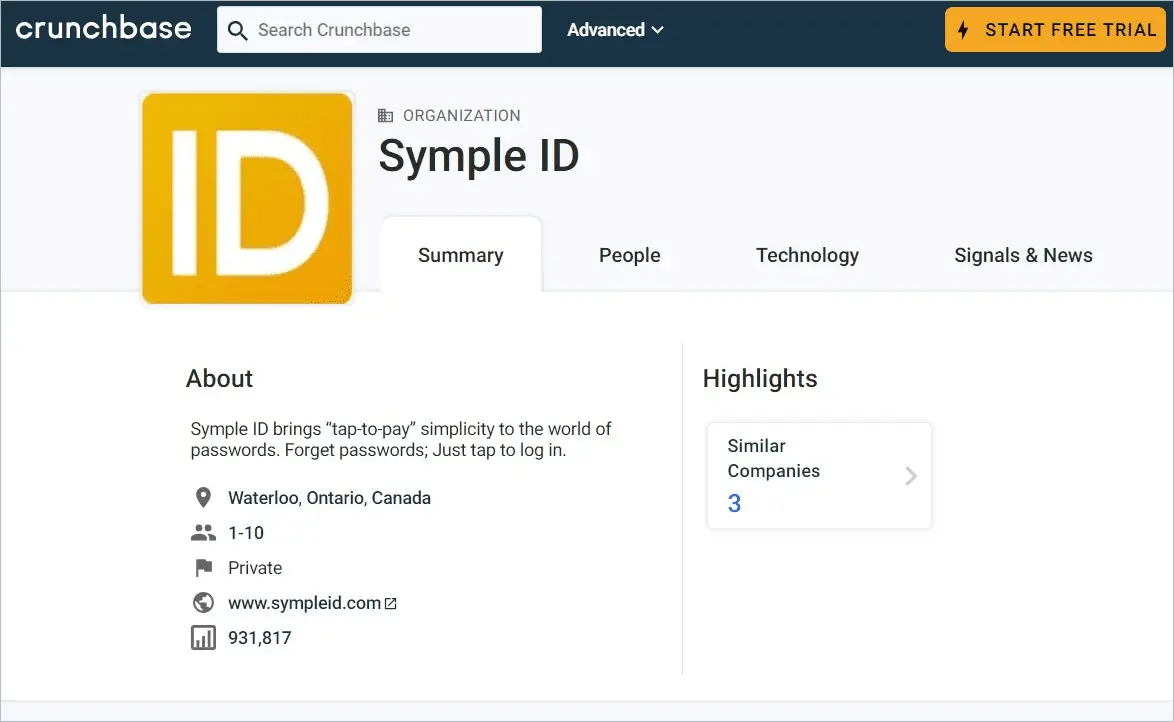Click the Similar Companies count 3
1174x722 pixels.
pyautogui.click(x=734, y=503)
